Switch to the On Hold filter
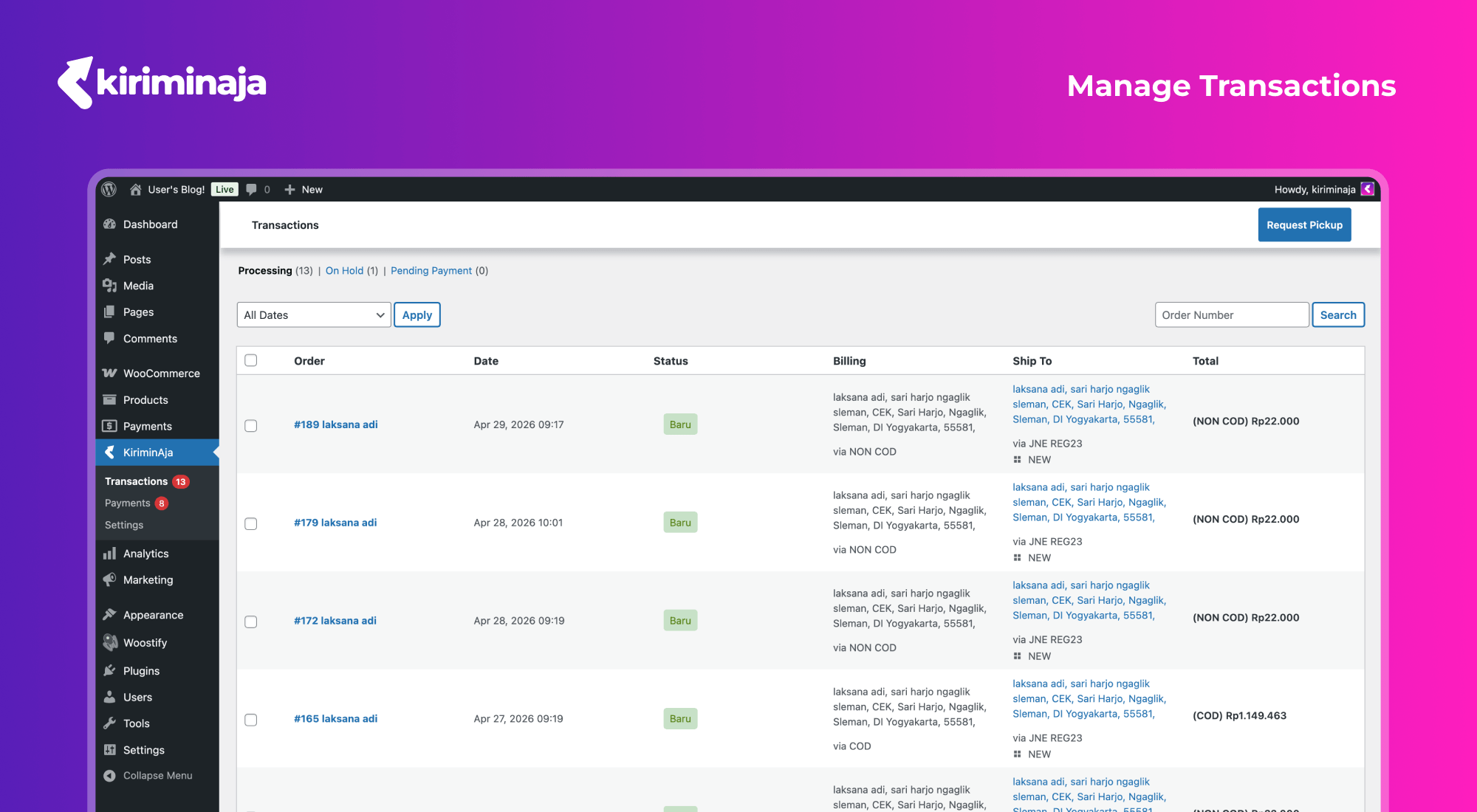1477x812 pixels. [344, 271]
